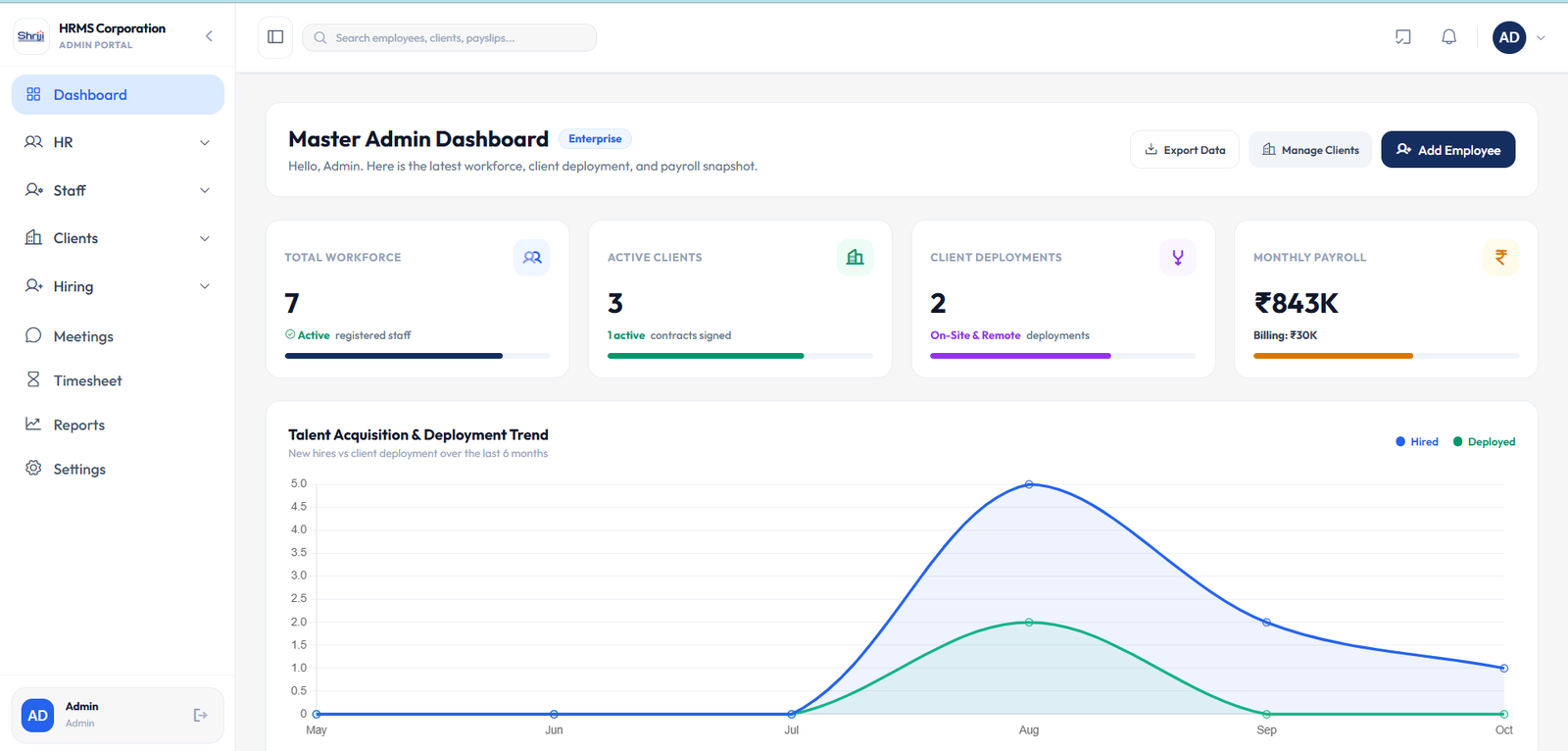
Task: Click the AD avatar in the header
Action: point(1509,37)
